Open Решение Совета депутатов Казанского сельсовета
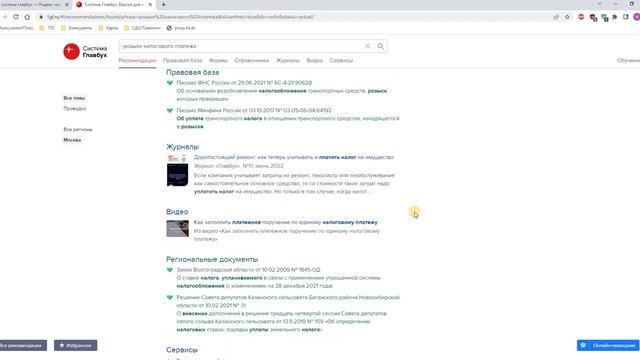The height and width of the screenshot is (360, 640). click(x=288, y=301)
